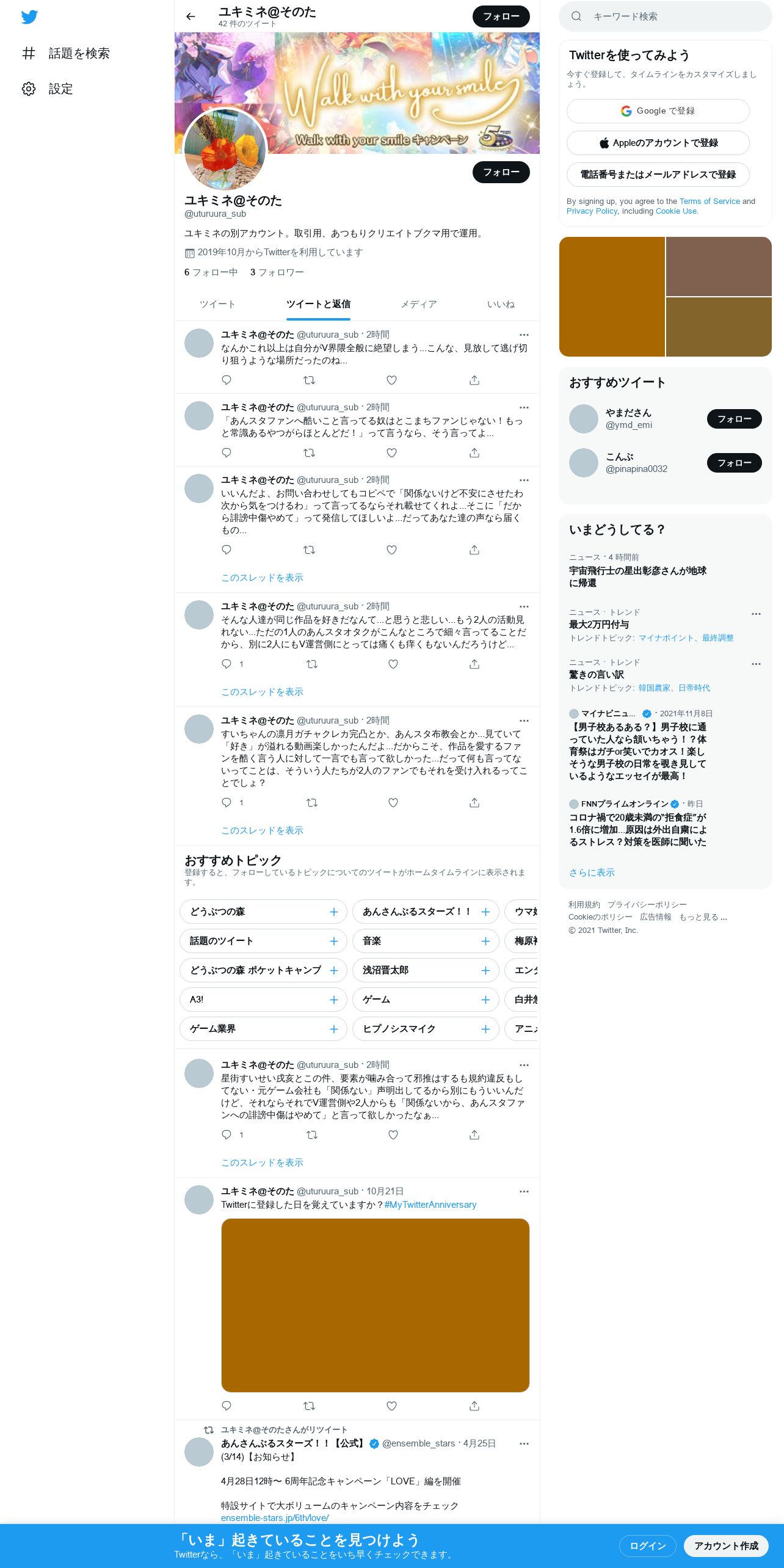Like the いいんだよ、お問い合わせ tweet
The image size is (784, 1568).
[x=392, y=550]
